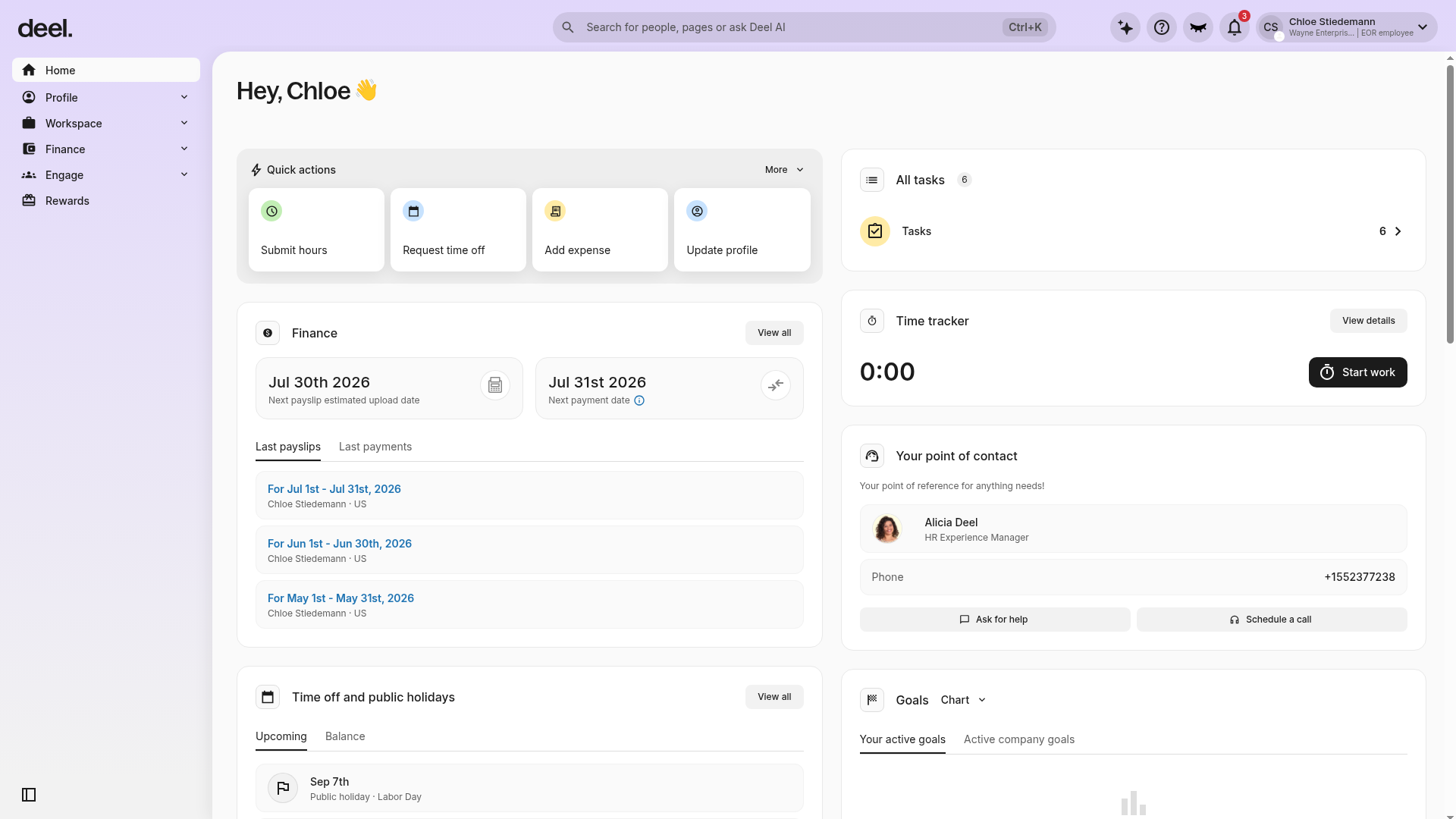The height and width of the screenshot is (819, 1456).
Task: Open the Tasks row chevron
Action: pyautogui.click(x=1398, y=231)
